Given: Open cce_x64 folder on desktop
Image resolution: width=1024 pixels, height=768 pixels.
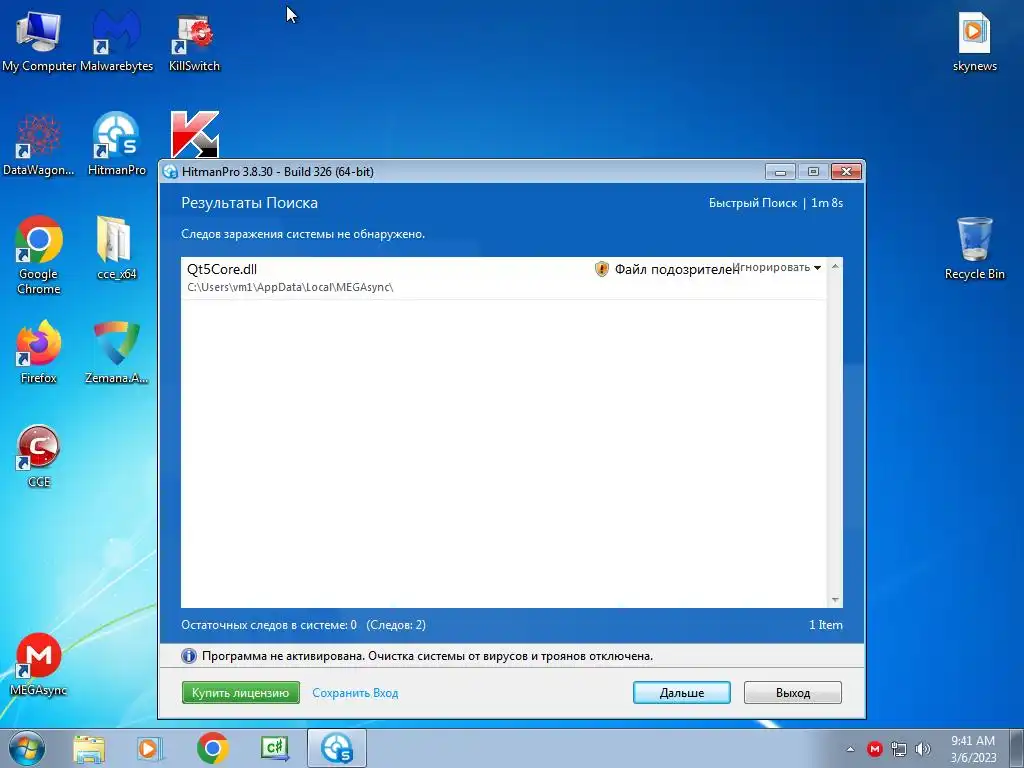Looking at the screenshot, I should click(x=116, y=248).
